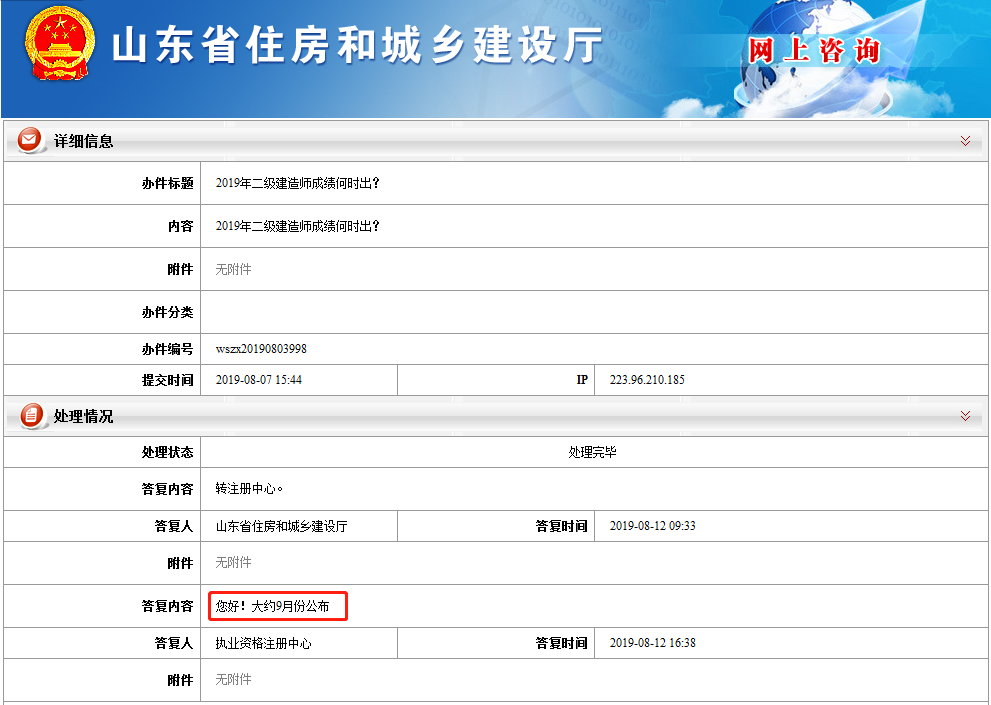The image size is (991, 705).
Task: Click reply text 您好！大约9月份公布
Action: click(272, 606)
